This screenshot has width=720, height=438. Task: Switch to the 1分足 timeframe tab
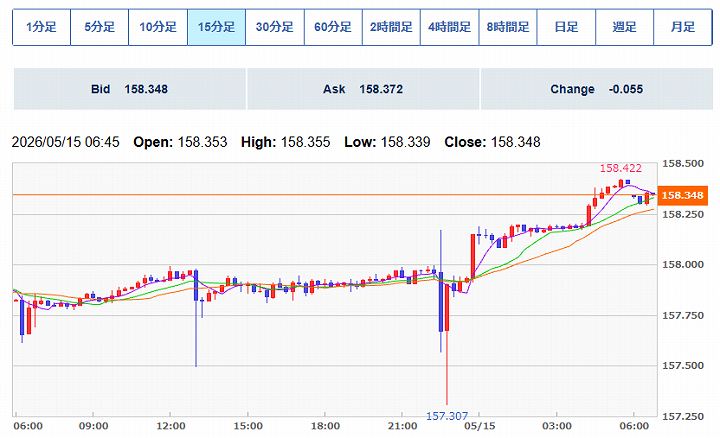pyautogui.click(x=41, y=27)
